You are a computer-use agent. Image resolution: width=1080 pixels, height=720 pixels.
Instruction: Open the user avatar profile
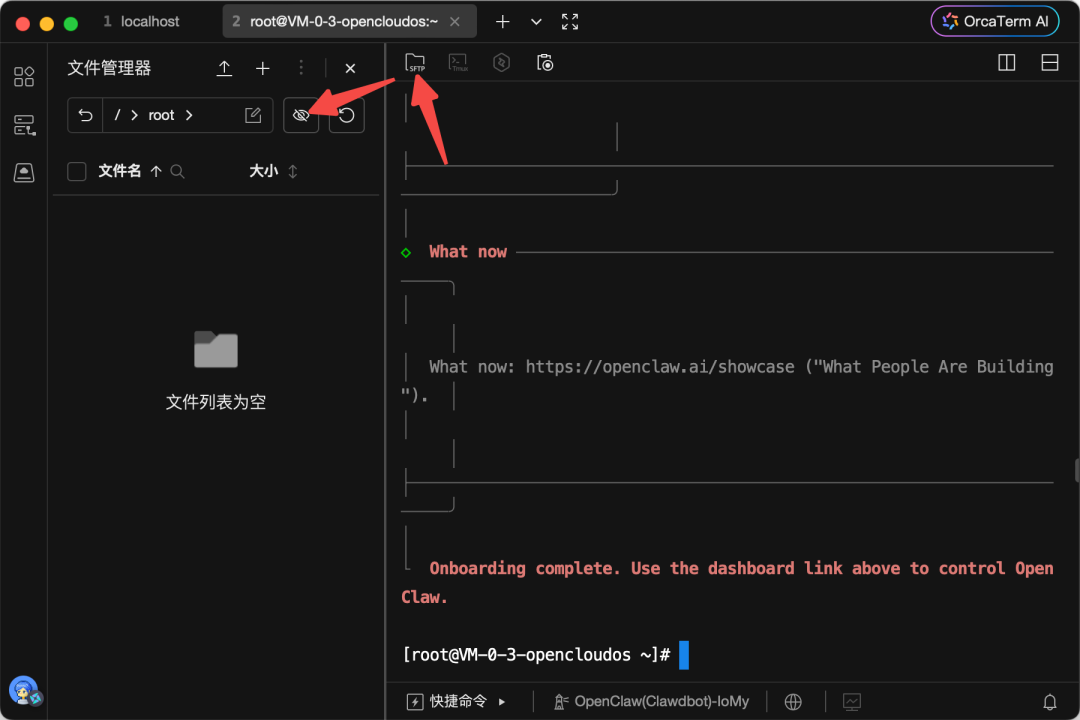point(24,690)
